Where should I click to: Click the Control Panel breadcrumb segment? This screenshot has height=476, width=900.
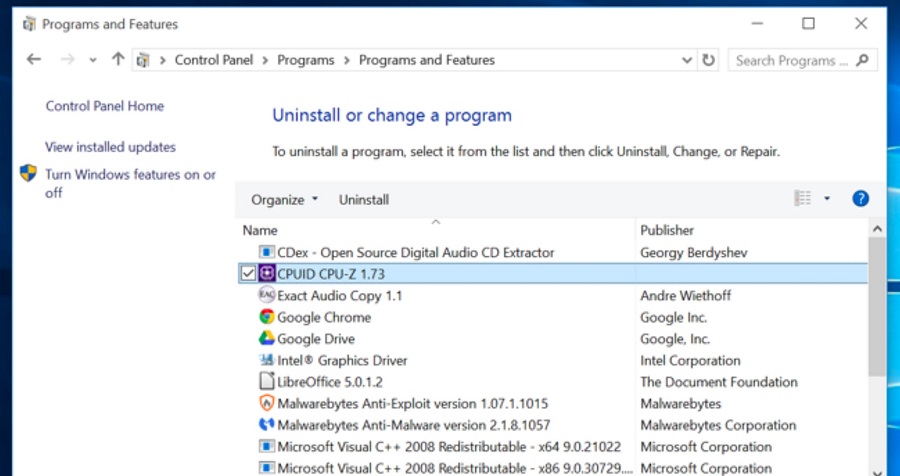click(x=214, y=60)
